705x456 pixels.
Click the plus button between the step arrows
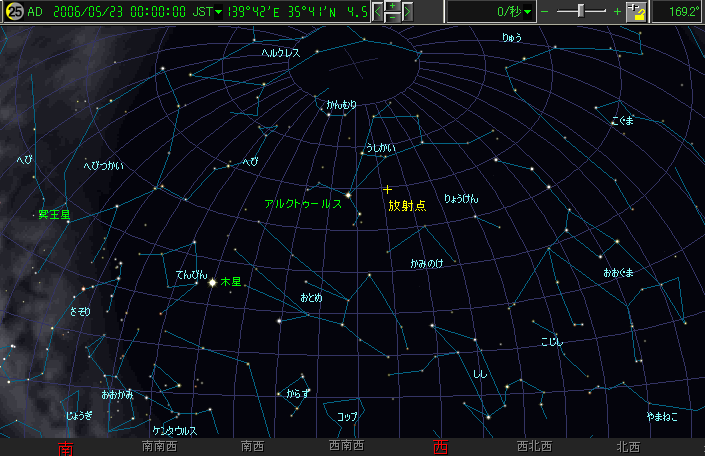pyautogui.click(x=394, y=6)
